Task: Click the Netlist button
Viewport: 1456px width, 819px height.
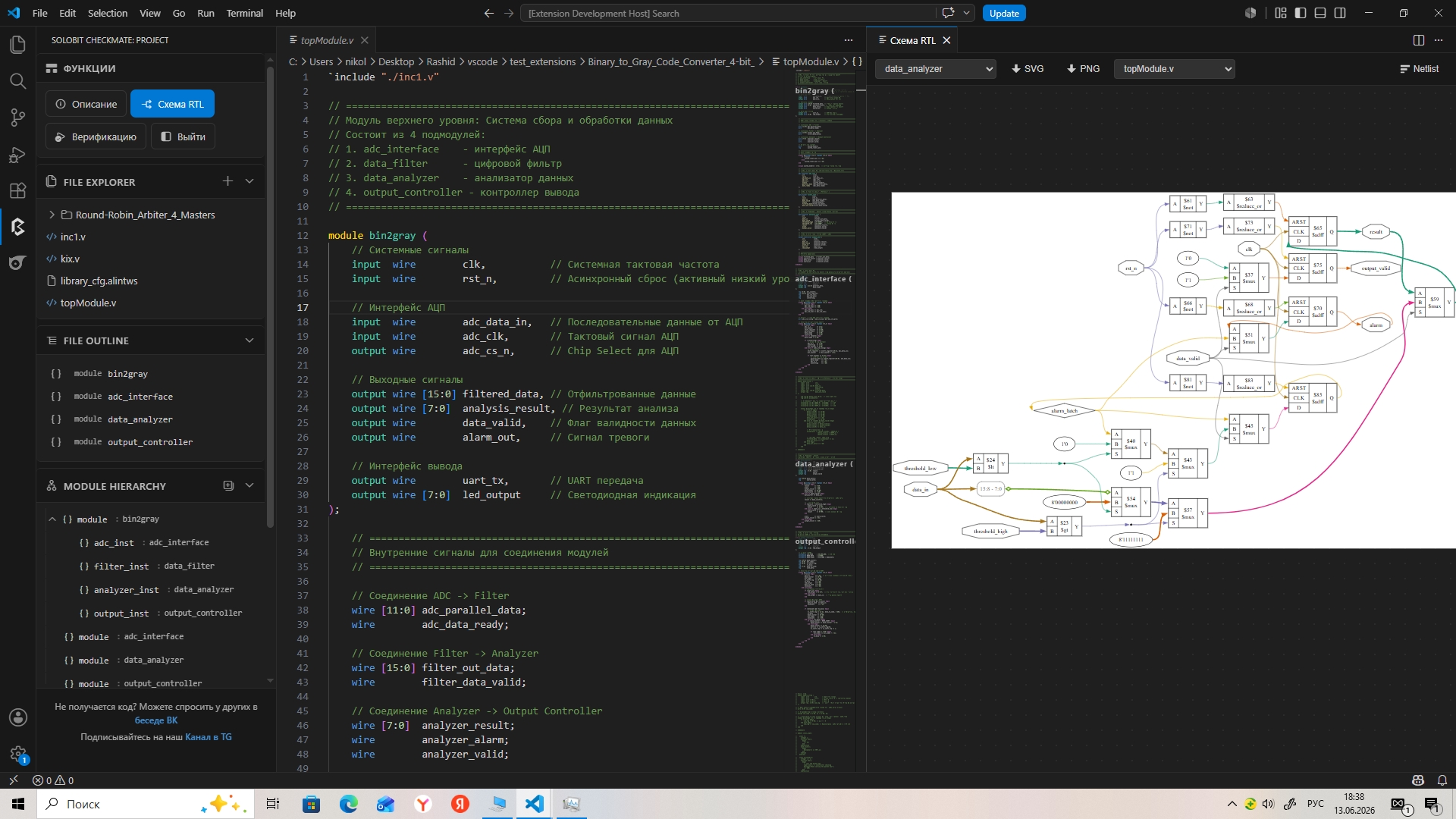Action: 1419,68
